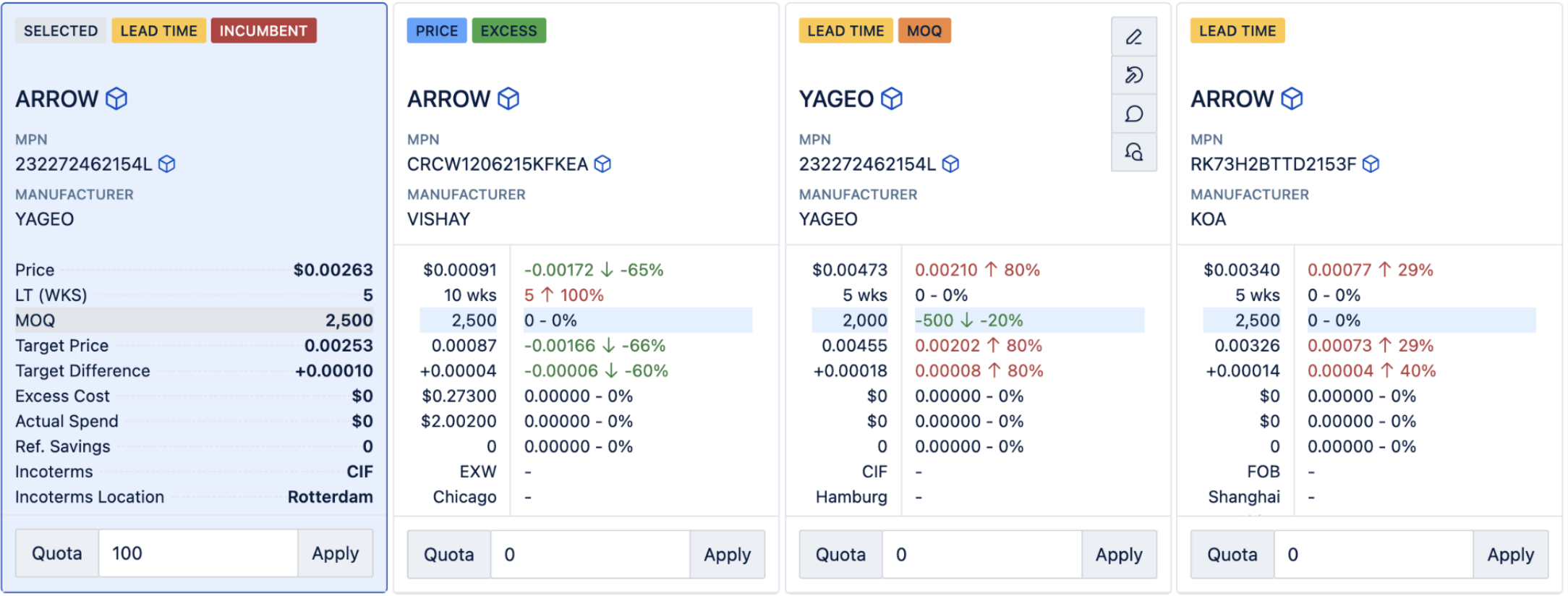Click the Incoterms Location value Rotterdam
Image resolution: width=1568 pixels, height=596 pixels.
point(331,497)
